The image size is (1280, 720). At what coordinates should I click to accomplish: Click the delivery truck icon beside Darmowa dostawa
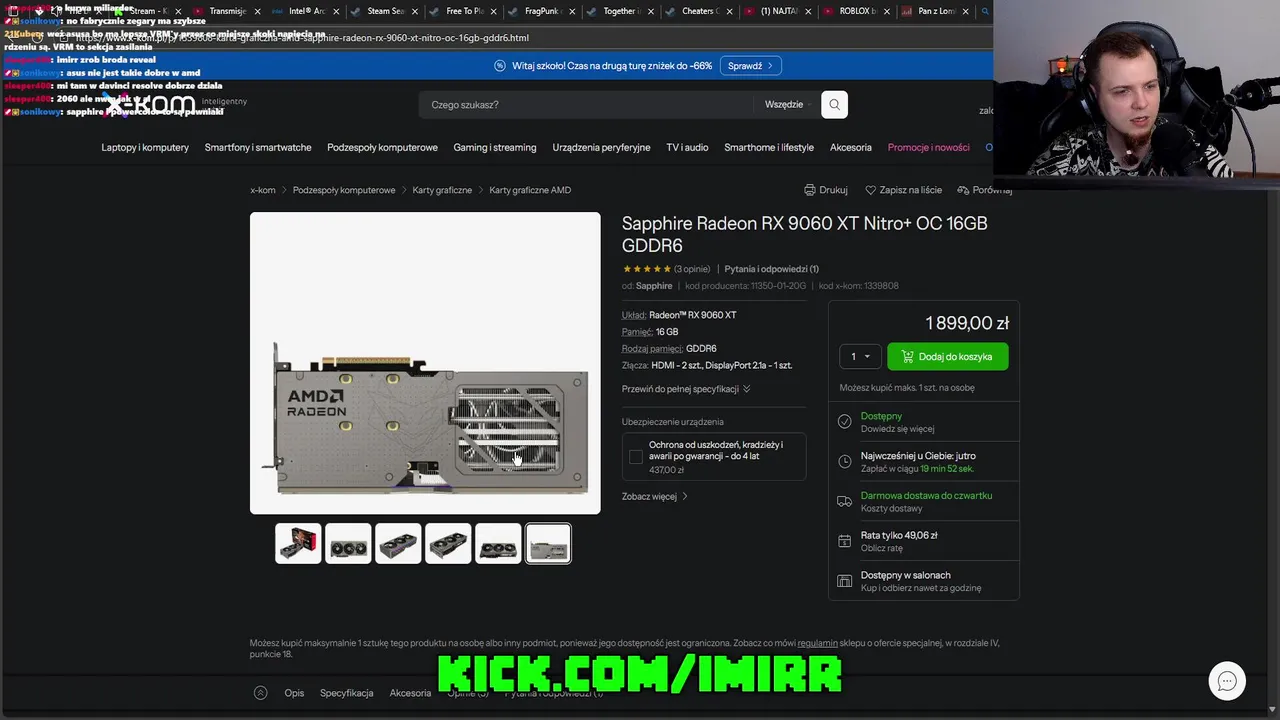click(x=844, y=502)
